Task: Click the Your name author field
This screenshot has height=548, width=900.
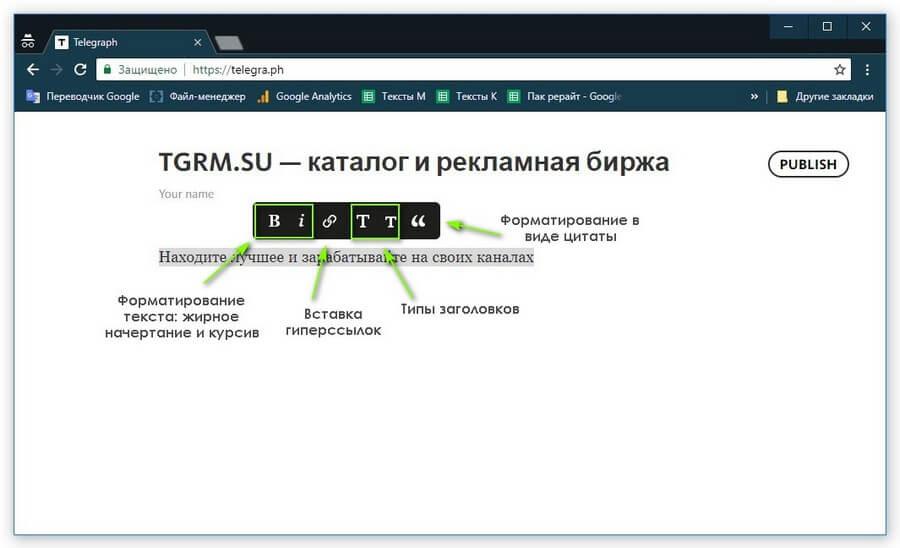Action: (187, 194)
